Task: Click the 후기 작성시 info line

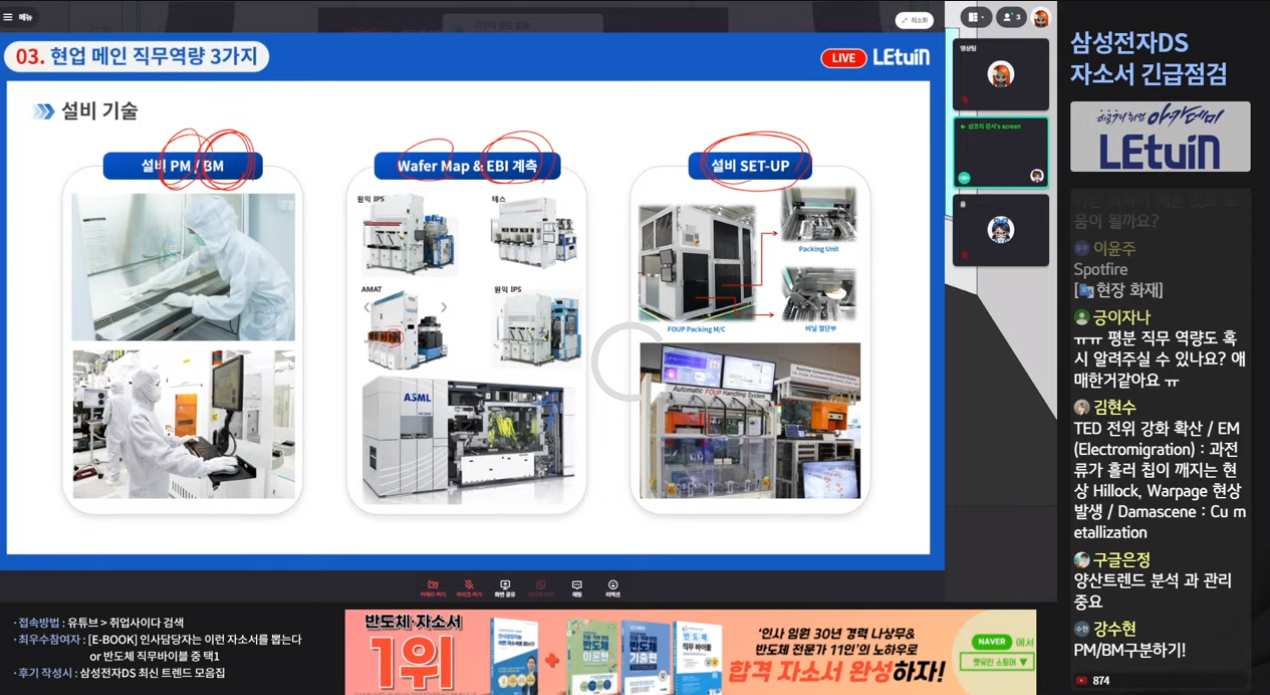Action: coord(120,673)
